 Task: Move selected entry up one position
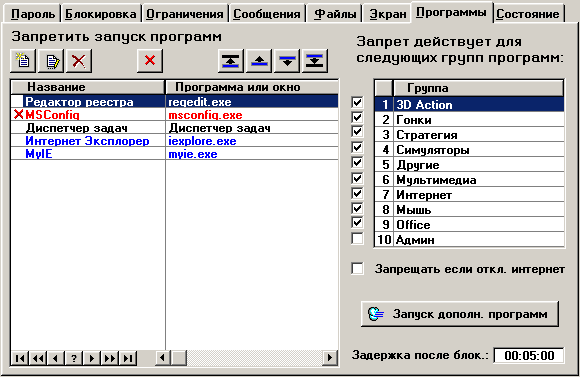click(x=259, y=60)
